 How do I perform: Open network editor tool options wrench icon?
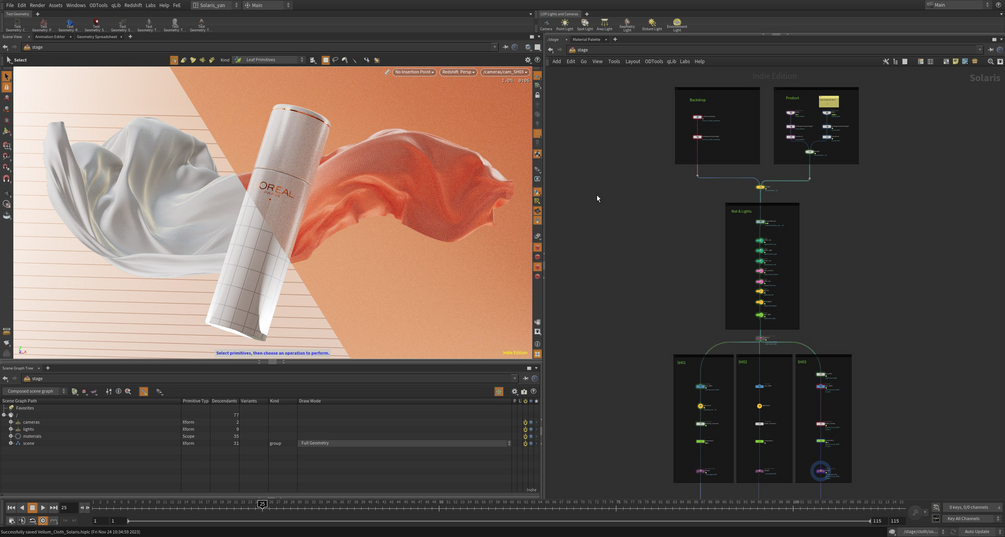pyautogui.click(x=886, y=62)
